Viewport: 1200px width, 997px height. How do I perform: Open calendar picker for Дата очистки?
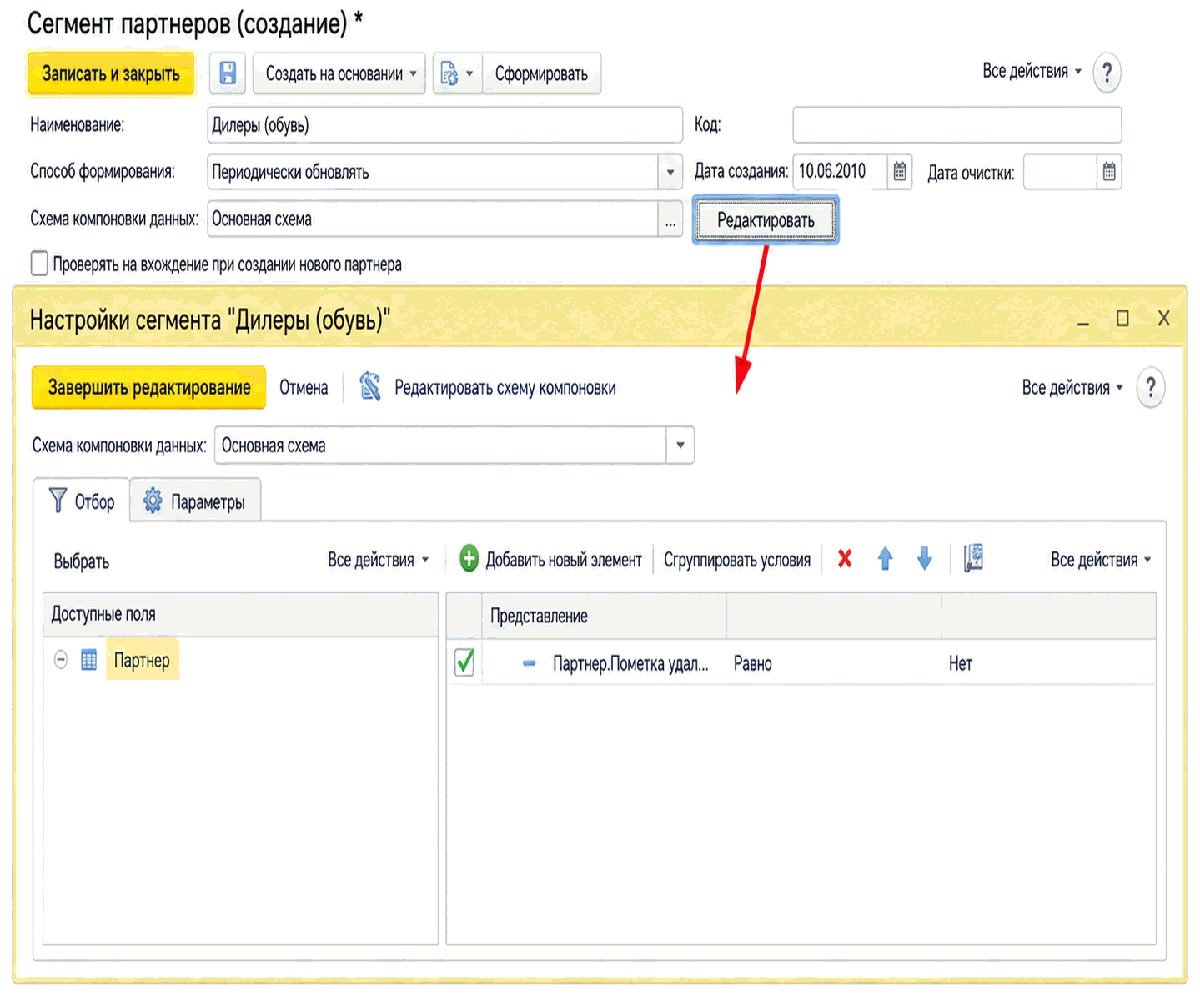(x=1109, y=172)
